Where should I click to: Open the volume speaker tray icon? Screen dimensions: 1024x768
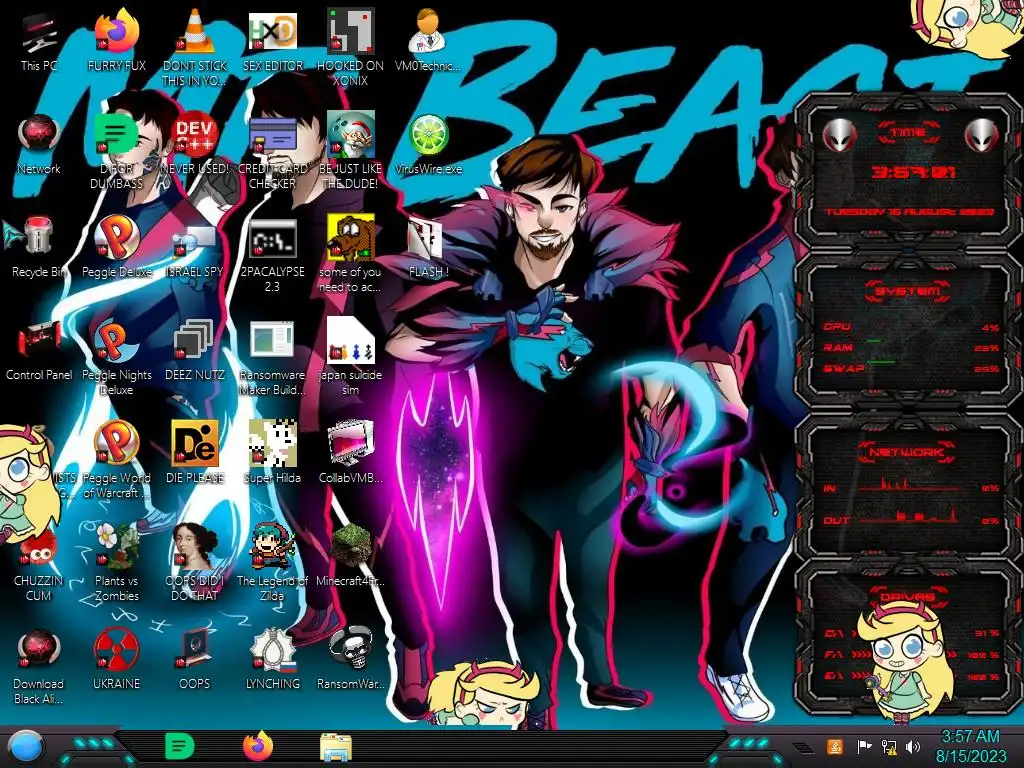point(913,746)
